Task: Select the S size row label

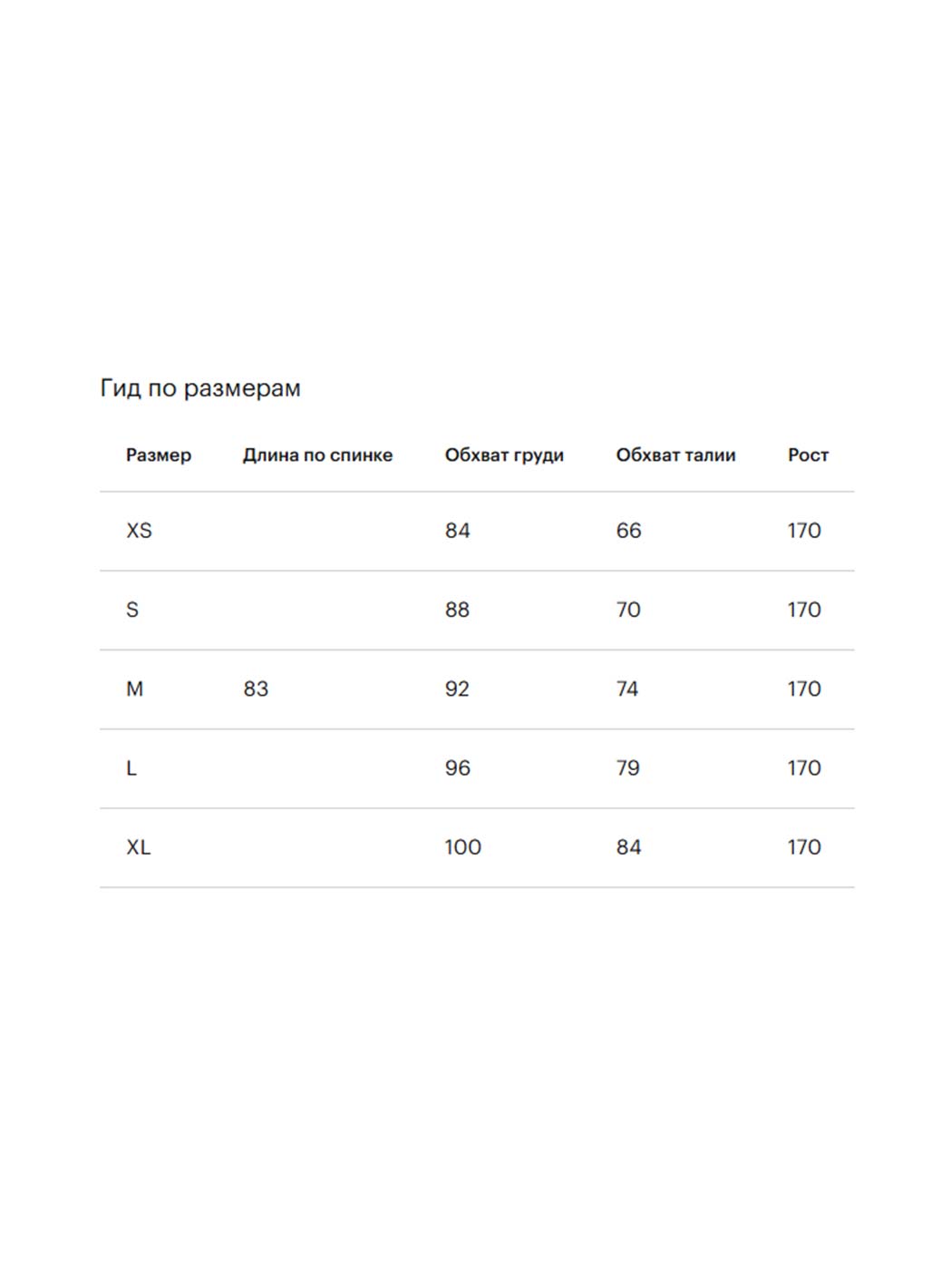Action: point(132,610)
